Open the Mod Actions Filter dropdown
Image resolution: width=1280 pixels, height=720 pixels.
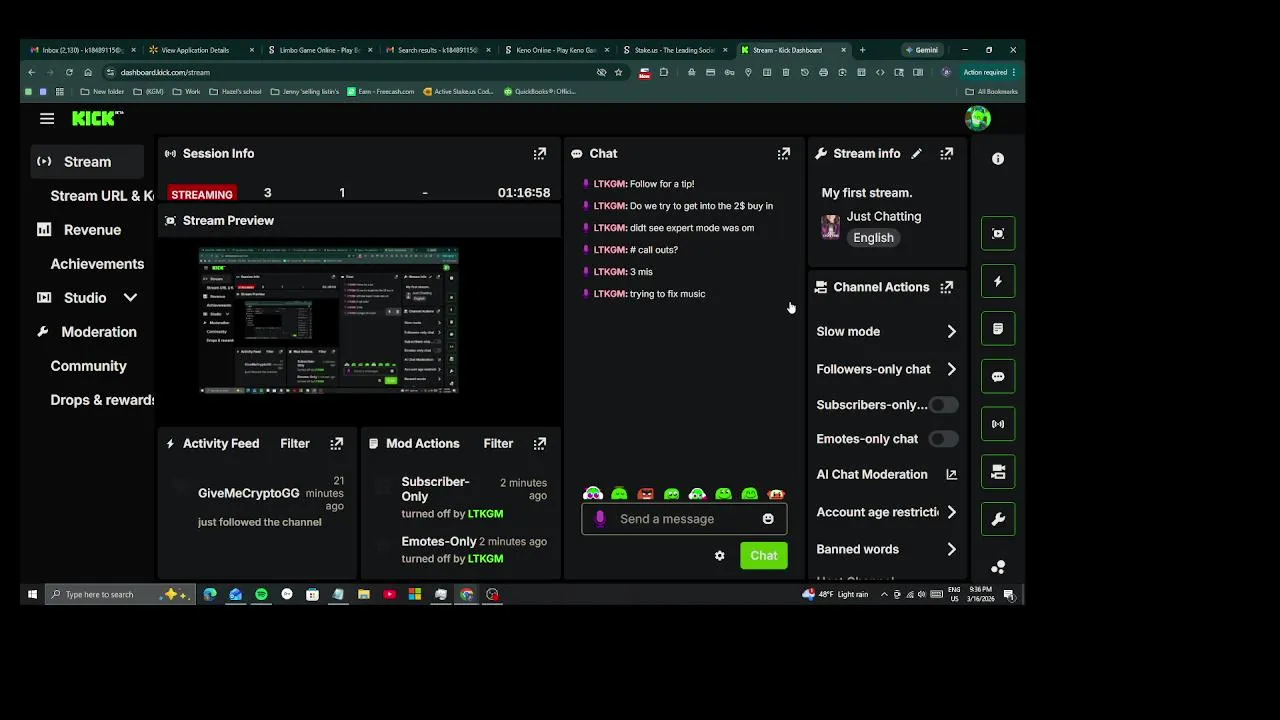[498, 444]
